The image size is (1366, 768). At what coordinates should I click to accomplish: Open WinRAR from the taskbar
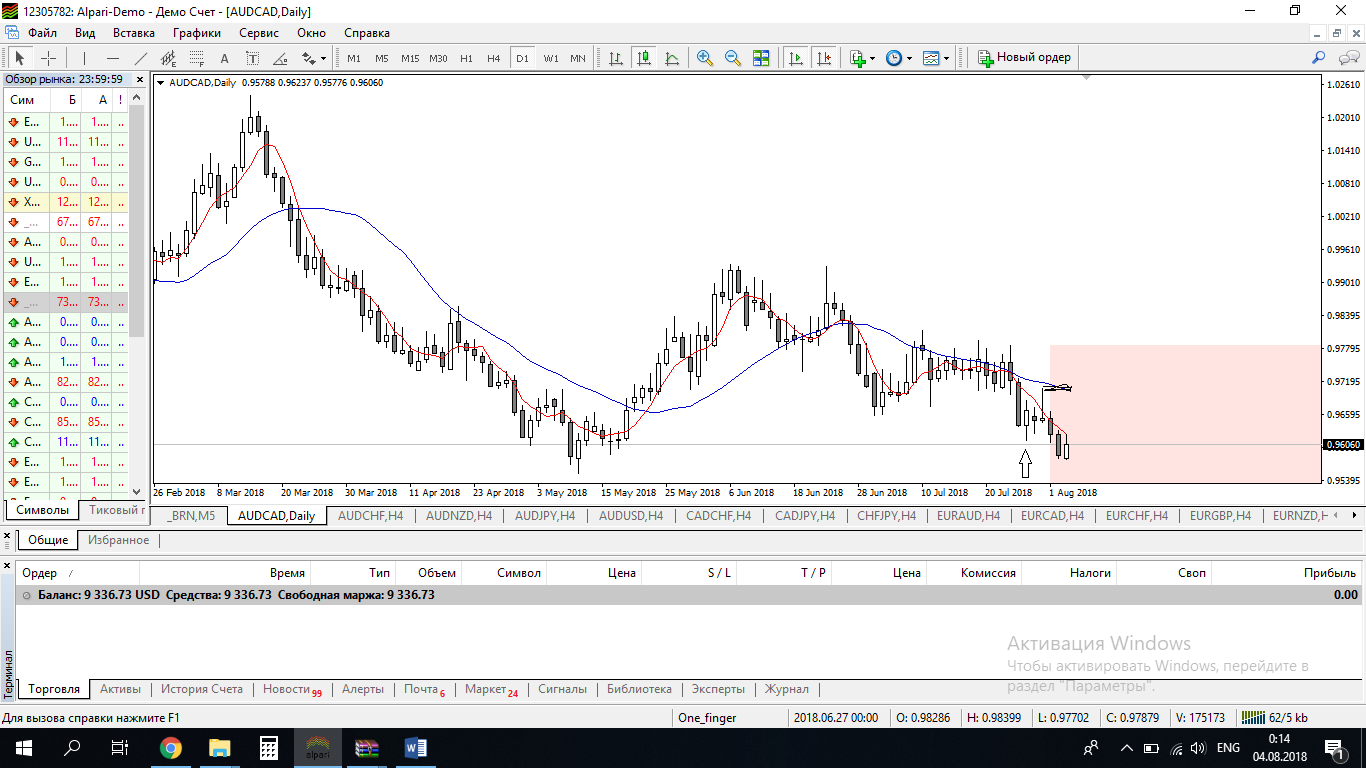[367, 747]
